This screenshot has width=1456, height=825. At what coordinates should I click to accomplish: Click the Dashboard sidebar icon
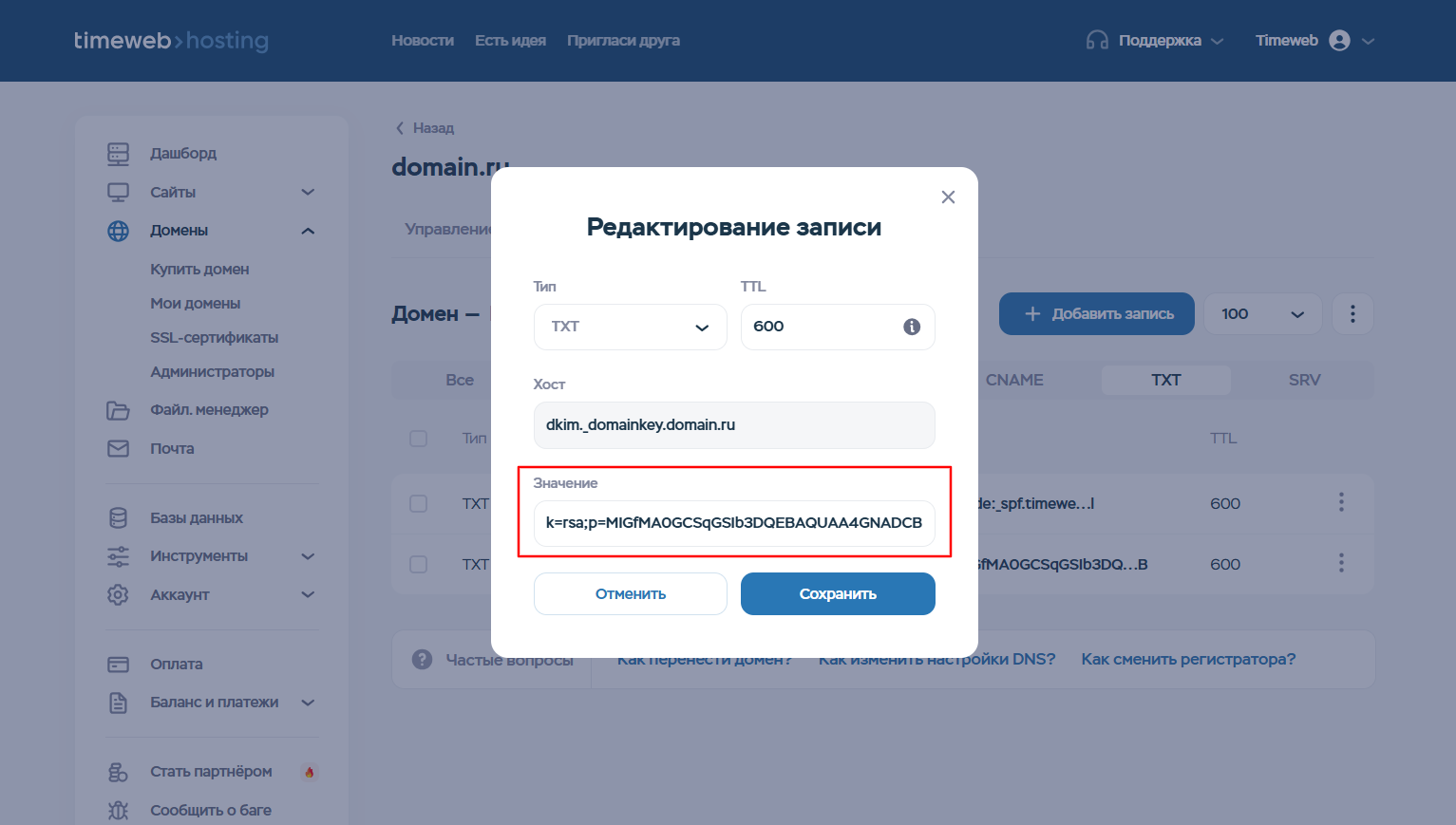pos(118,154)
